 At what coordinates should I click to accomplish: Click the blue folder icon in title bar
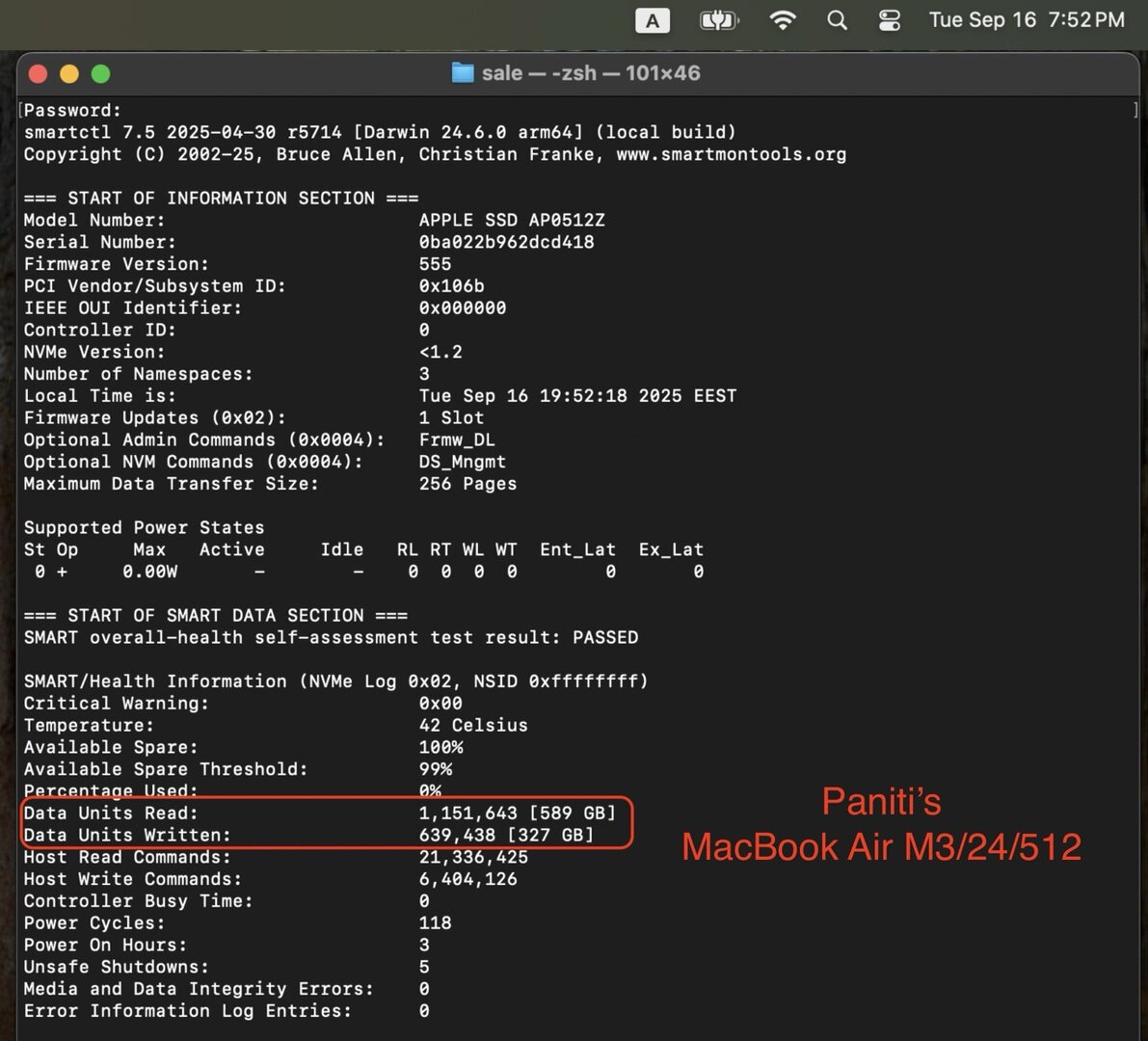463,72
